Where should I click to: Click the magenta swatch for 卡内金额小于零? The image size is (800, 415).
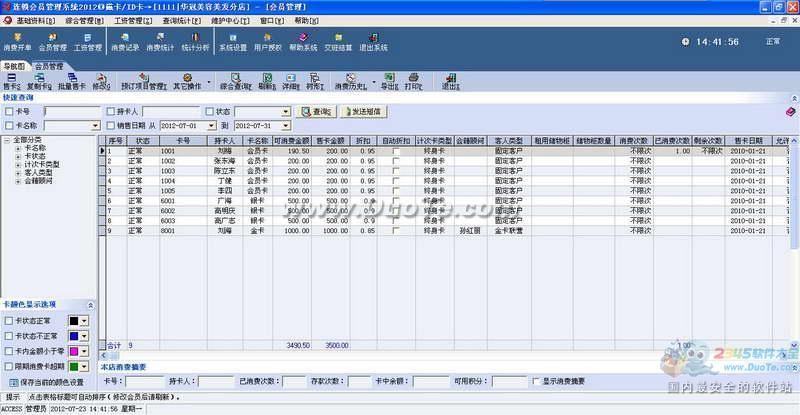[x=74, y=352]
